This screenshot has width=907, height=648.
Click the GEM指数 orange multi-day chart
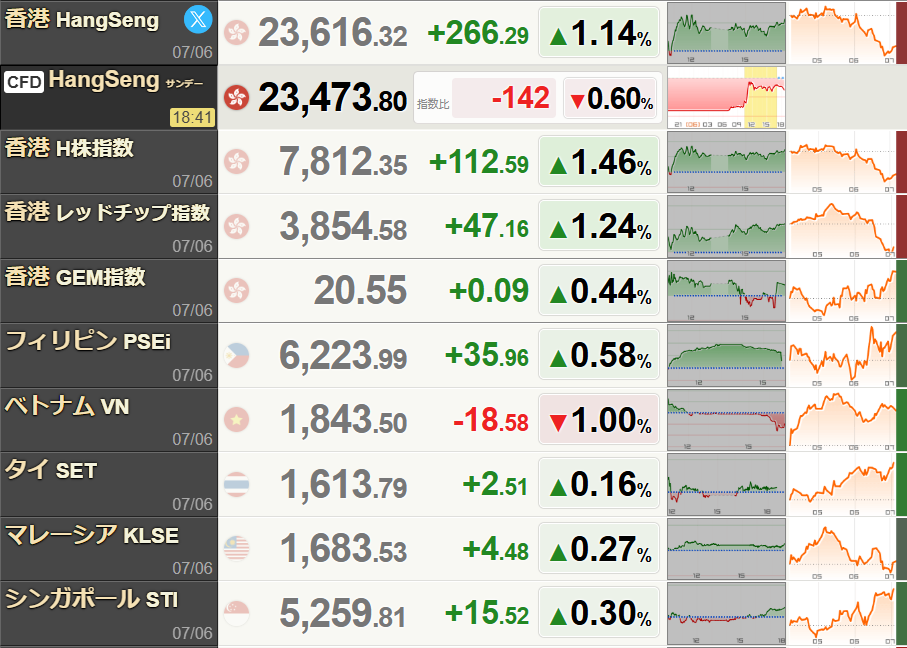tap(842, 291)
